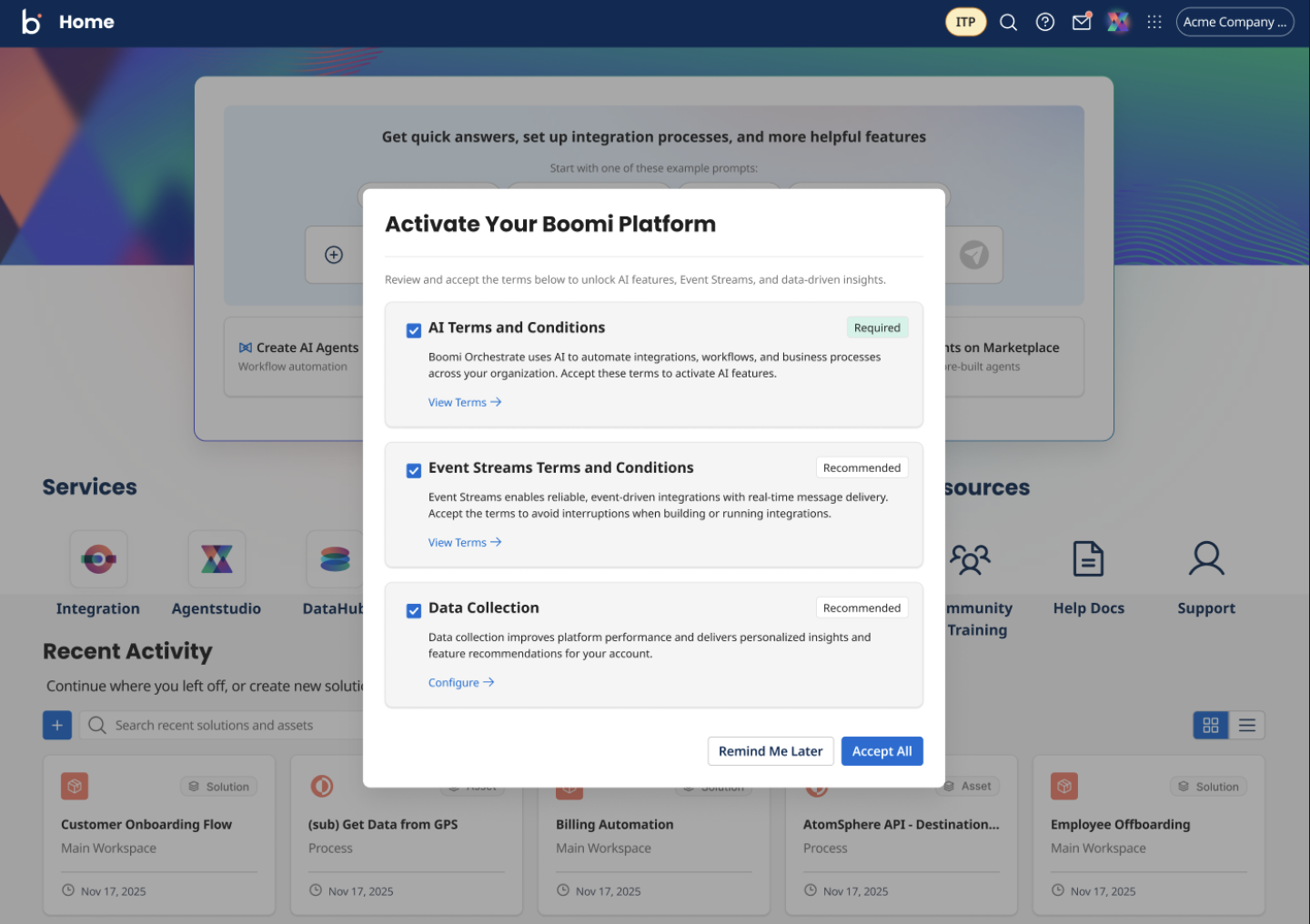Image resolution: width=1310 pixels, height=924 pixels.
Task: Click the Recommended badge on Data Collection
Action: 862,608
